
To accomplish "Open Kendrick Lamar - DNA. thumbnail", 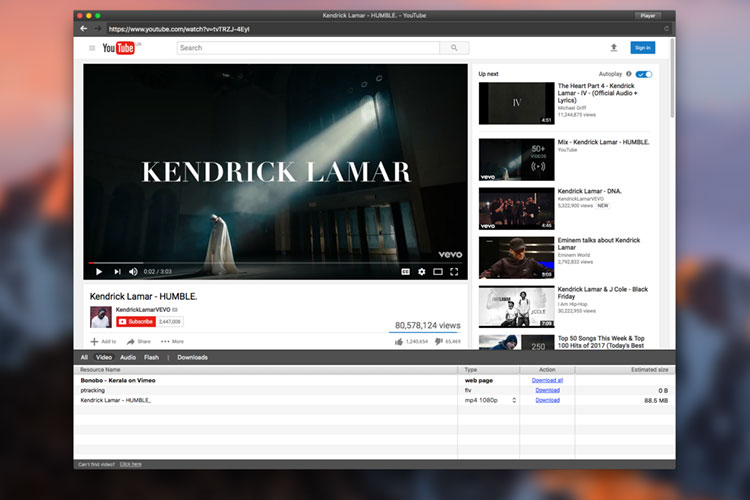I will [x=517, y=209].
